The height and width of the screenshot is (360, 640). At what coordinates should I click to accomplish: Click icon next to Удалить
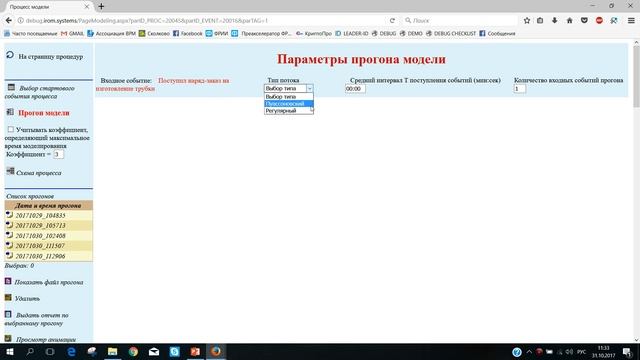click(8, 297)
